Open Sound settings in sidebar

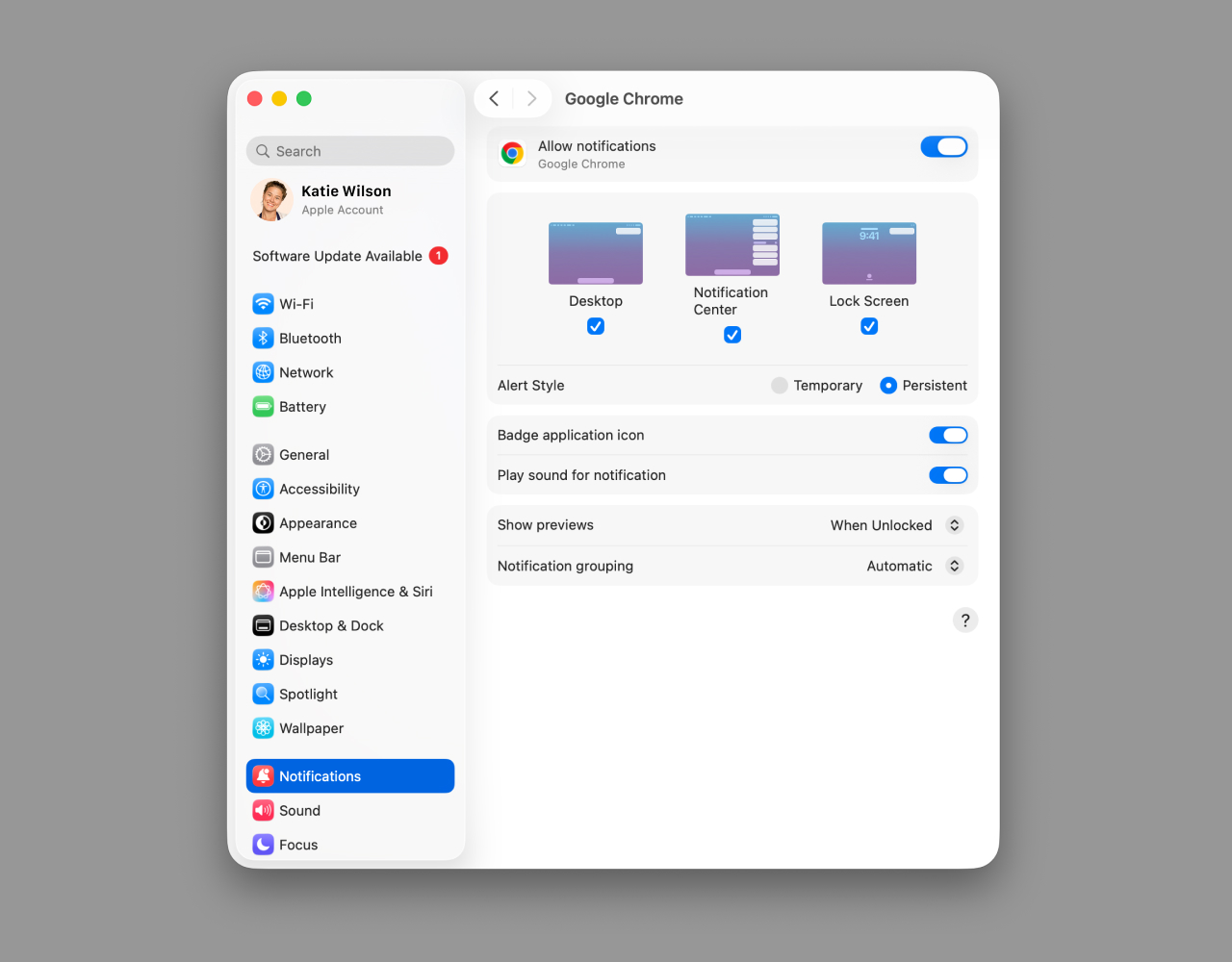click(x=350, y=811)
